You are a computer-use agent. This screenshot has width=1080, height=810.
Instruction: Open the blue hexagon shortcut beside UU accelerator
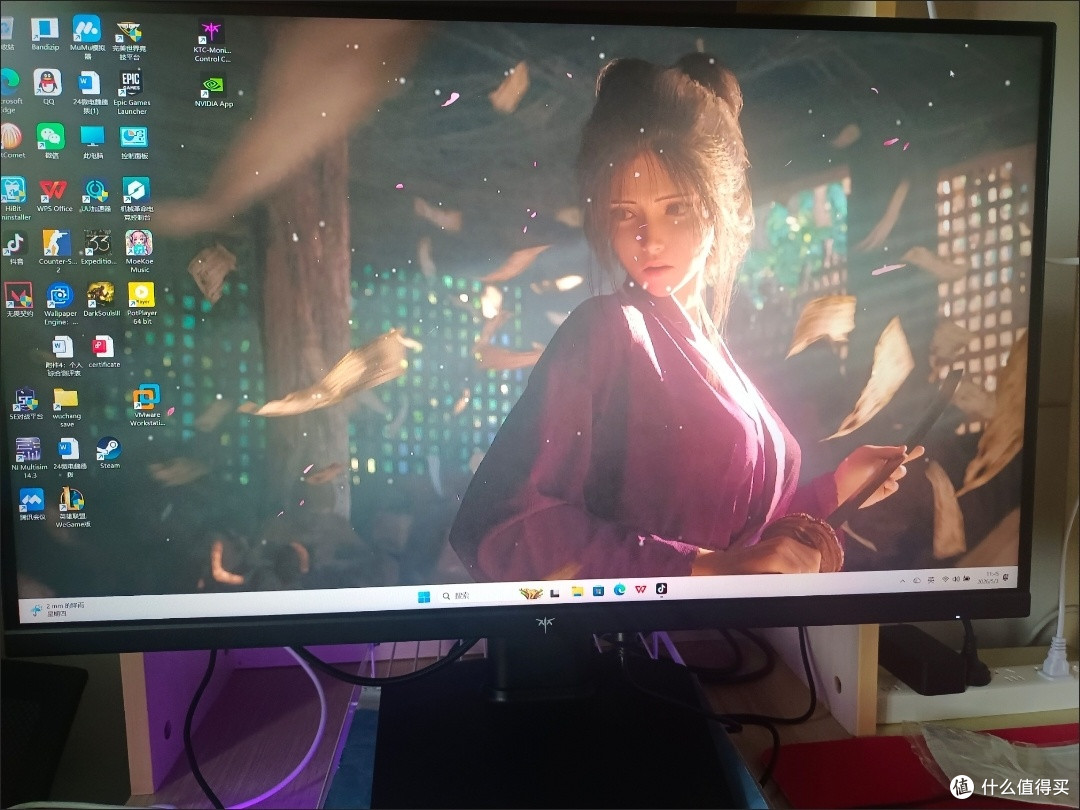point(136,199)
